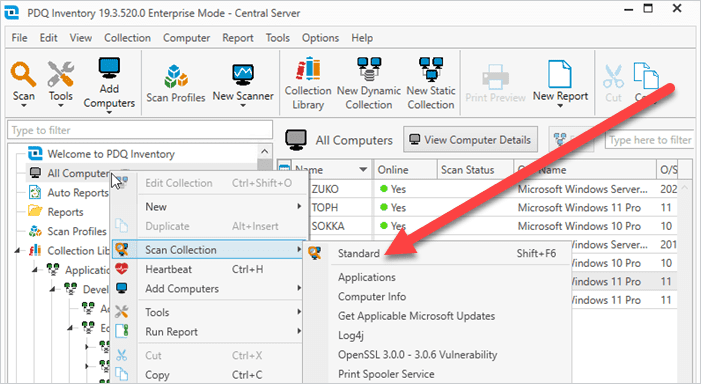Screen dimensions: 701x384
Task: Click the Scan Status column header
Action: [x=475, y=170]
